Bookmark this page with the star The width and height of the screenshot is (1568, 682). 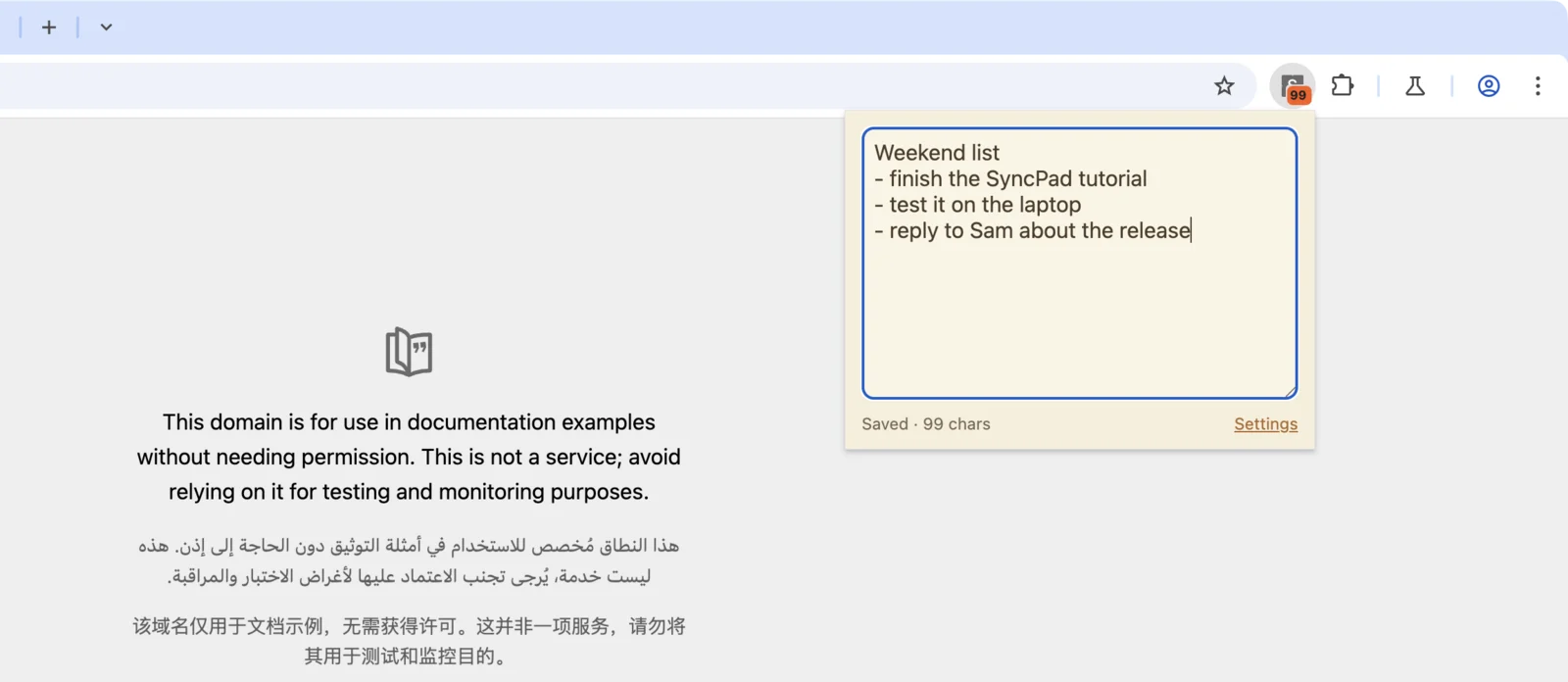point(1224,86)
